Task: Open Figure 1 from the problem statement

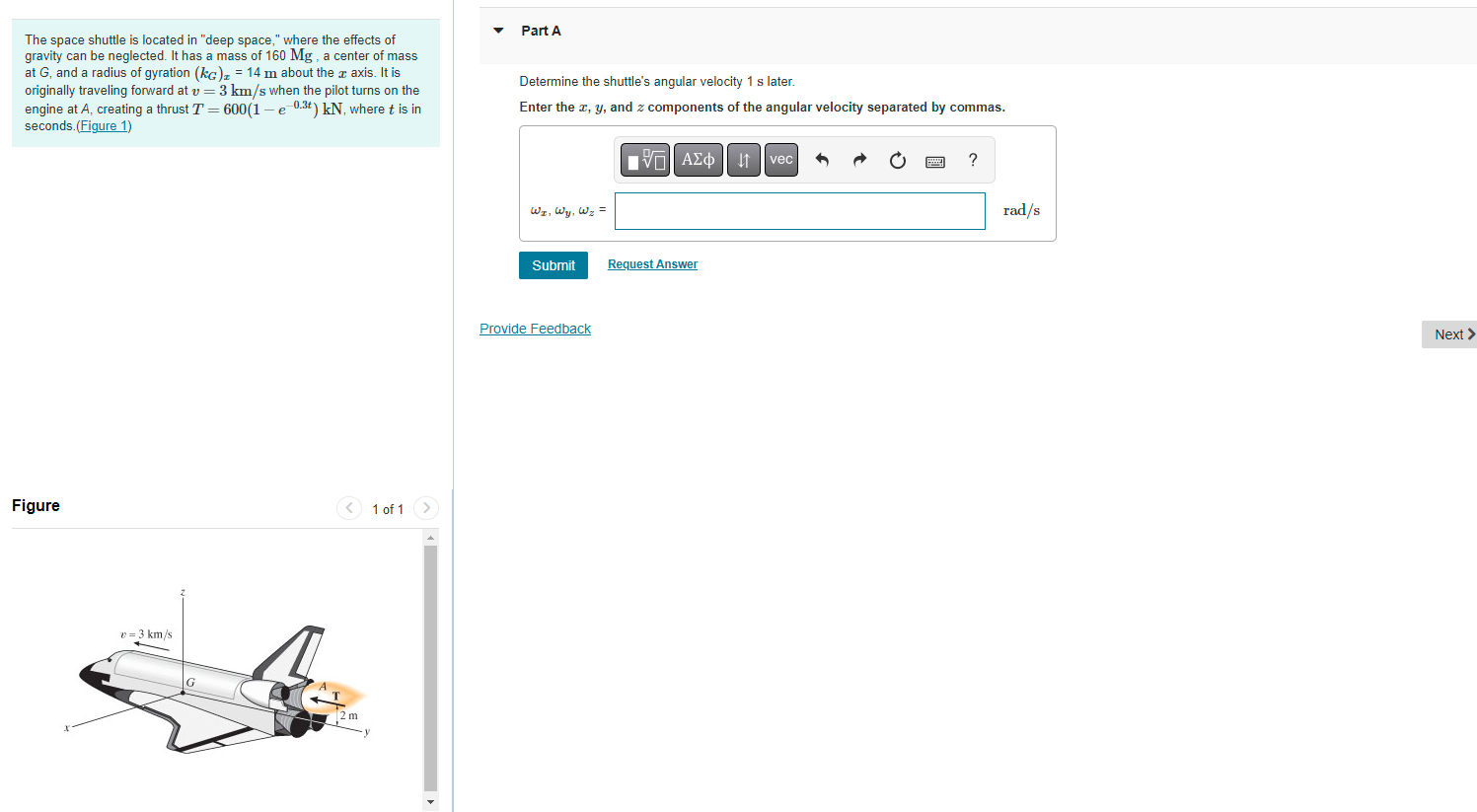Action: [x=104, y=124]
